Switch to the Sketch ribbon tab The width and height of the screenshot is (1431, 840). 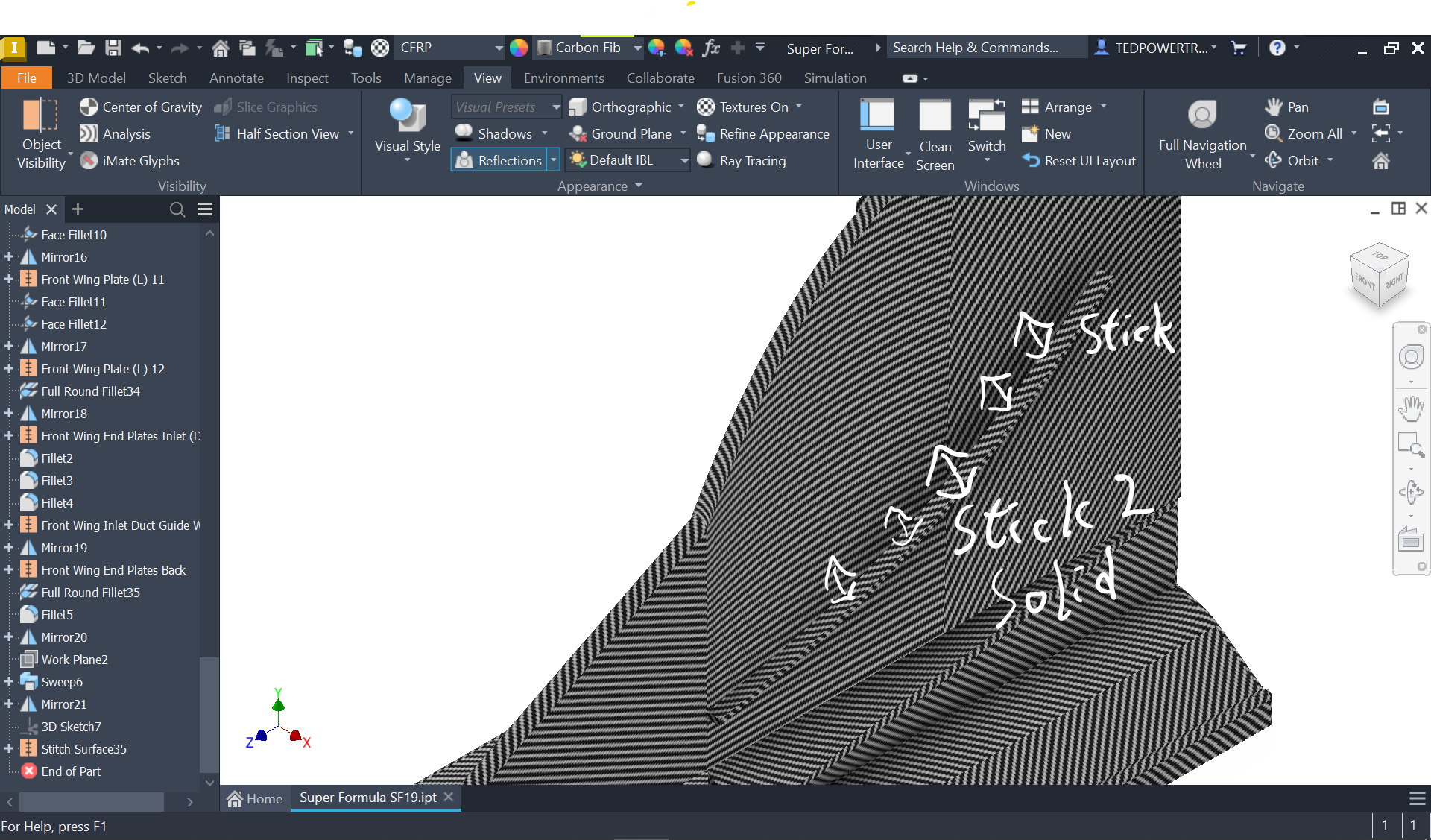[168, 78]
